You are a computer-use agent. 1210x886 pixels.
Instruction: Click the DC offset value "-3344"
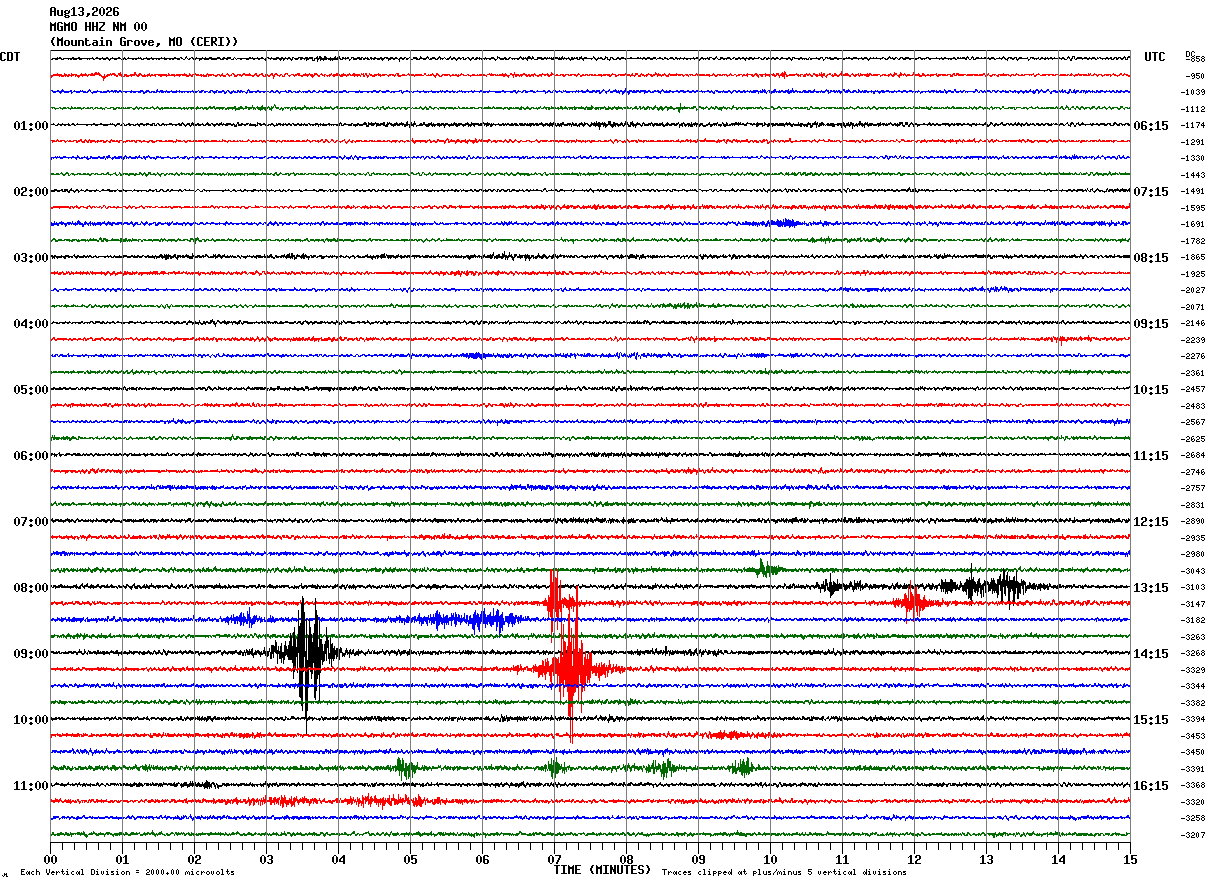tap(1193, 687)
